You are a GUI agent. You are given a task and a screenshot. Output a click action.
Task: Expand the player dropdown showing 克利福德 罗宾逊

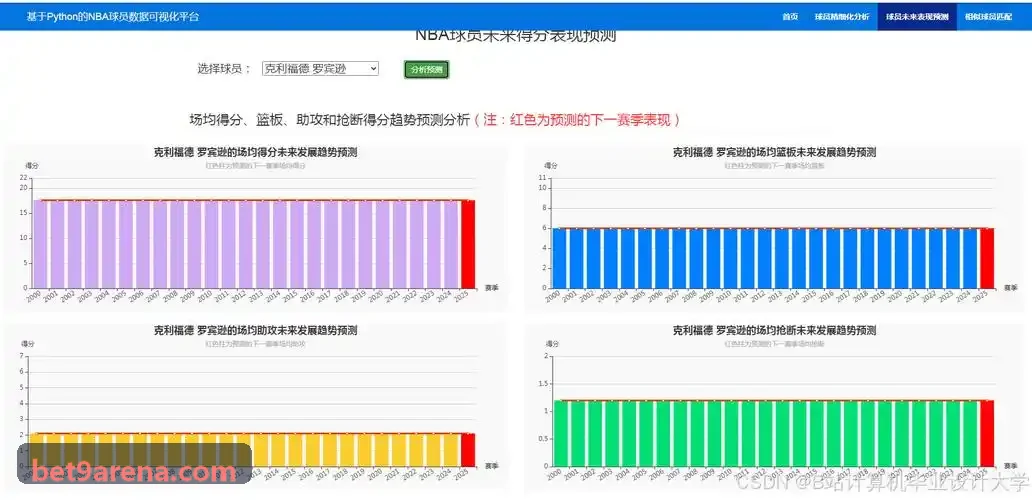(321, 68)
